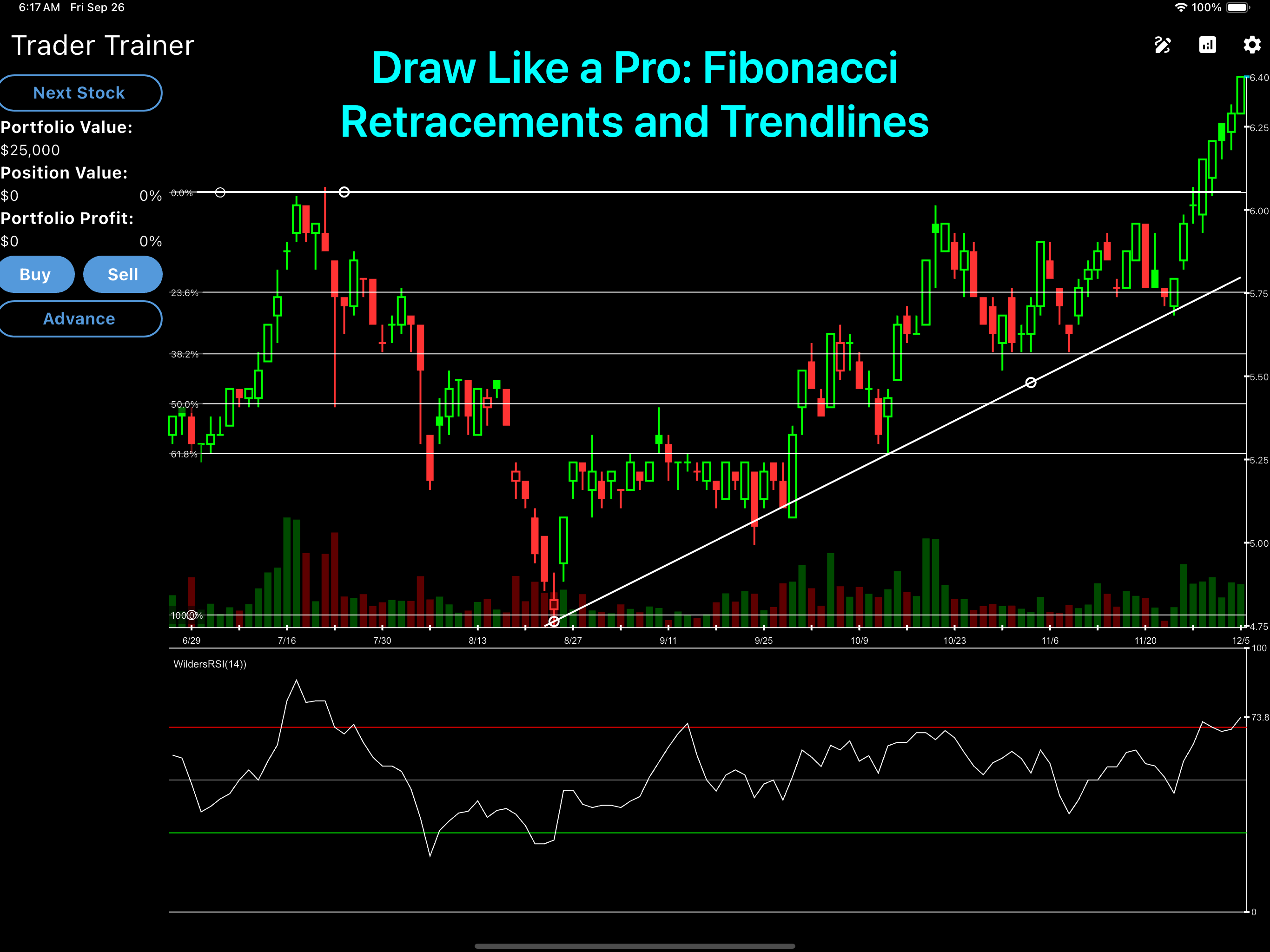Click the 8/27 date axis label
1270x952 pixels.
[x=573, y=640]
